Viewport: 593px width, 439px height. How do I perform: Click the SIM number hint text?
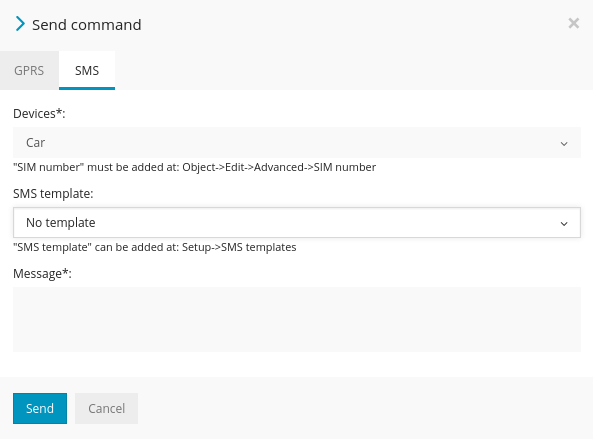click(x=194, y=167)
